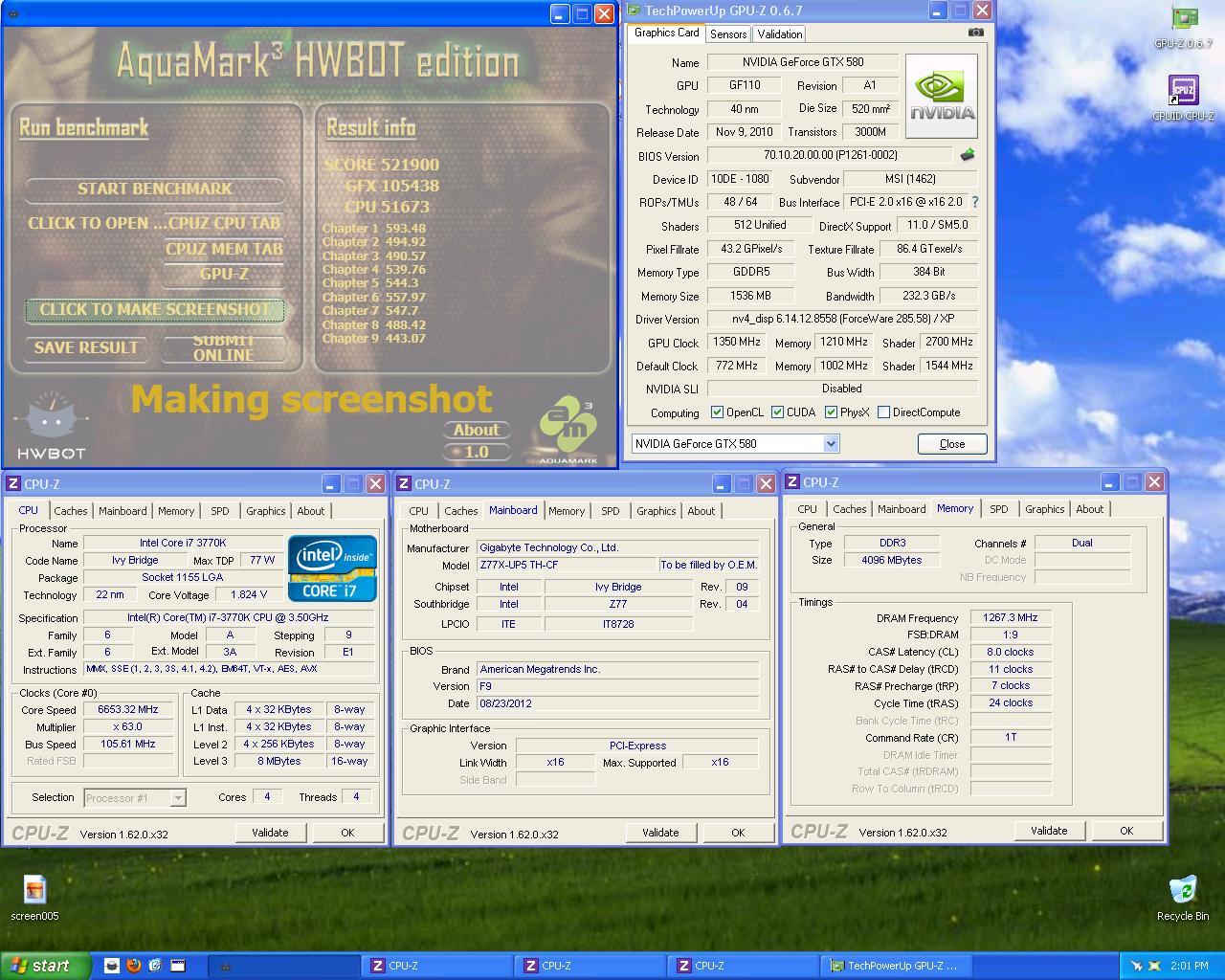1225x980 pixels.
Task: Click the GPU-Z screenshot camera icon
Action: click(x=975, y=32)
